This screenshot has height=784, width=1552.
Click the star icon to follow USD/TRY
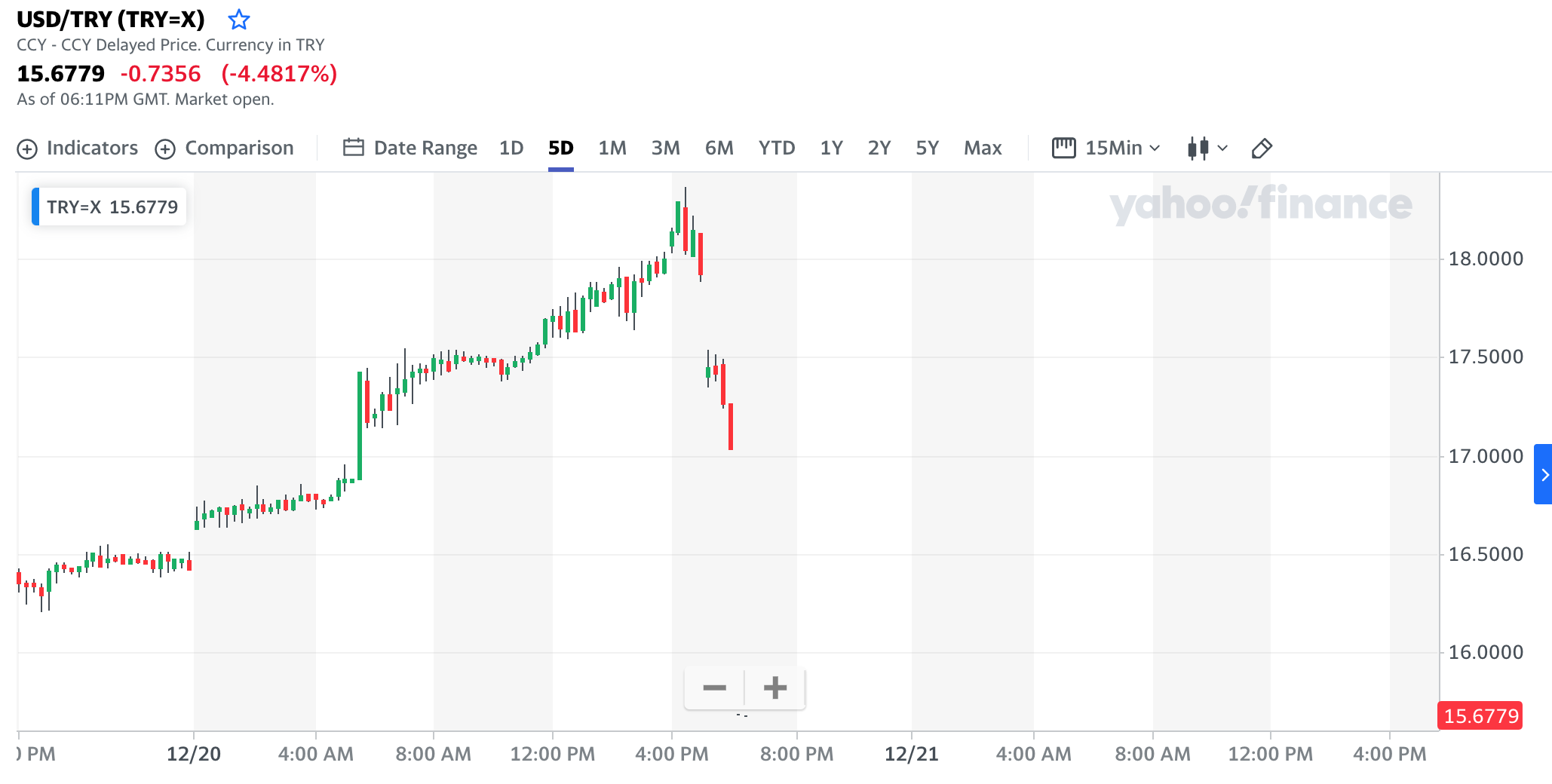point(238,19)
